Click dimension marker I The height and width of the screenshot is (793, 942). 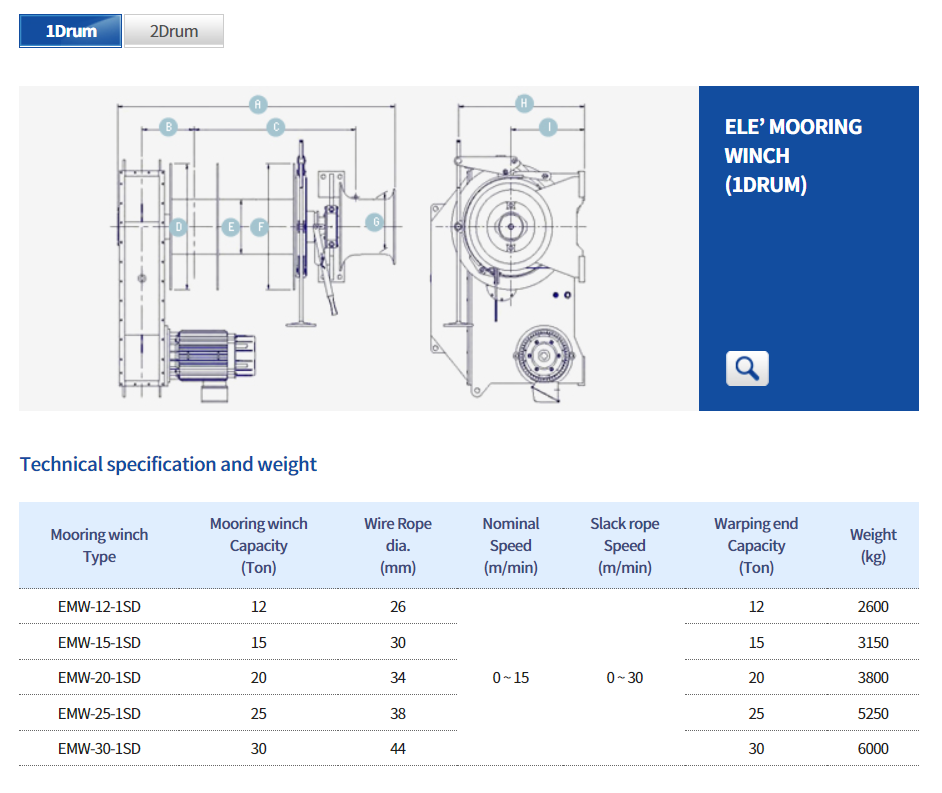point(548,127)
